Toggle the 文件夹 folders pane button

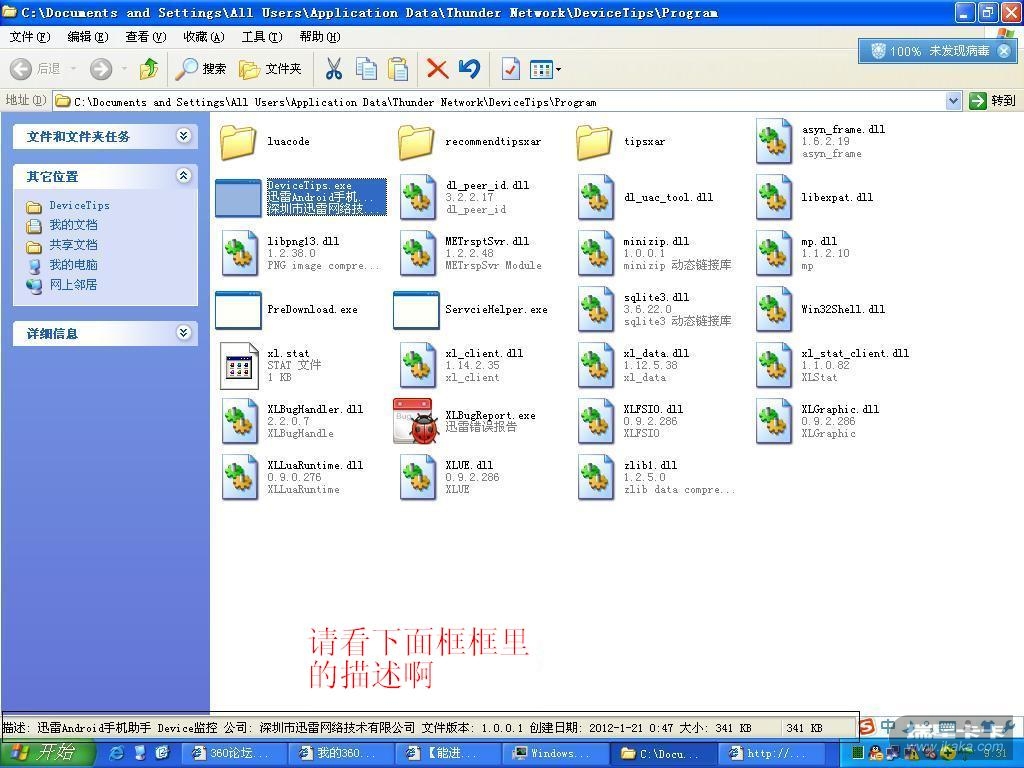click(x=270, y=69)
